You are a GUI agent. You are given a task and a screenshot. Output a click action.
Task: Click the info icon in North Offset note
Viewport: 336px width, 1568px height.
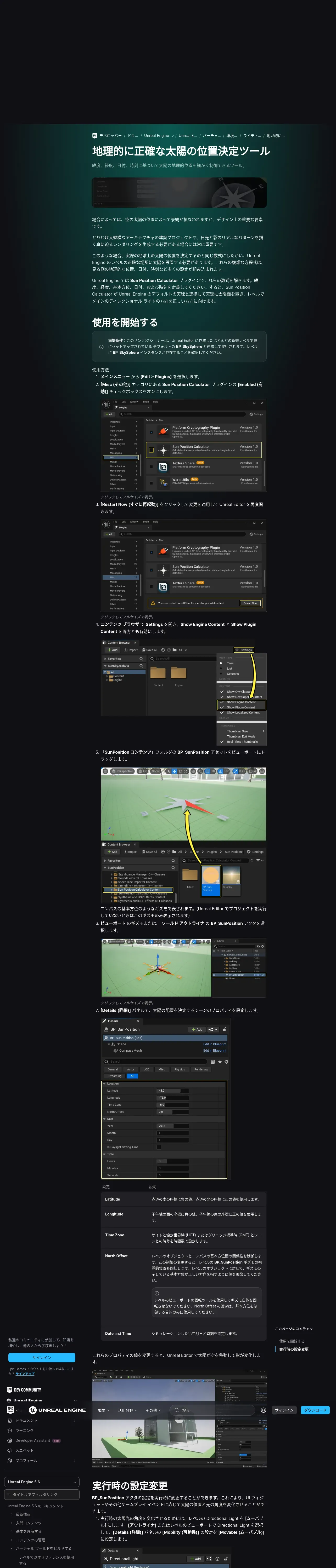(x=157, y=1294)
